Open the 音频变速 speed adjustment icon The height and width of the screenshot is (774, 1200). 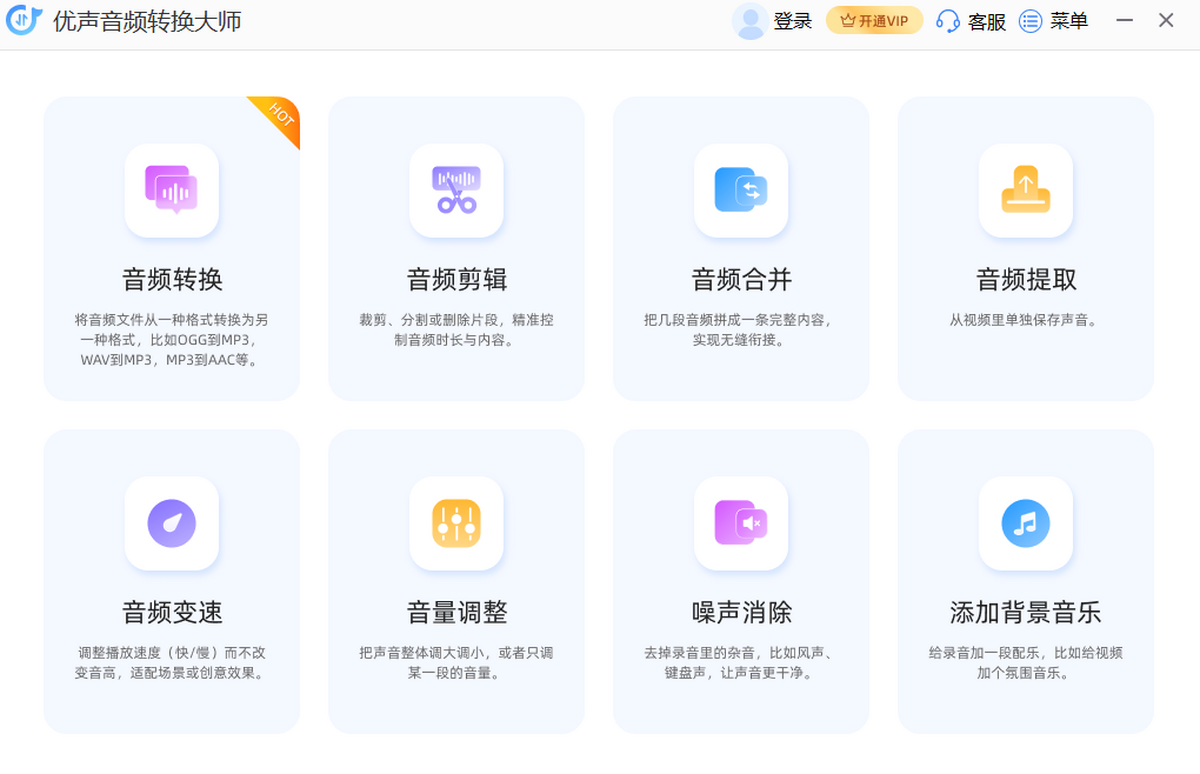click(171, 524)
